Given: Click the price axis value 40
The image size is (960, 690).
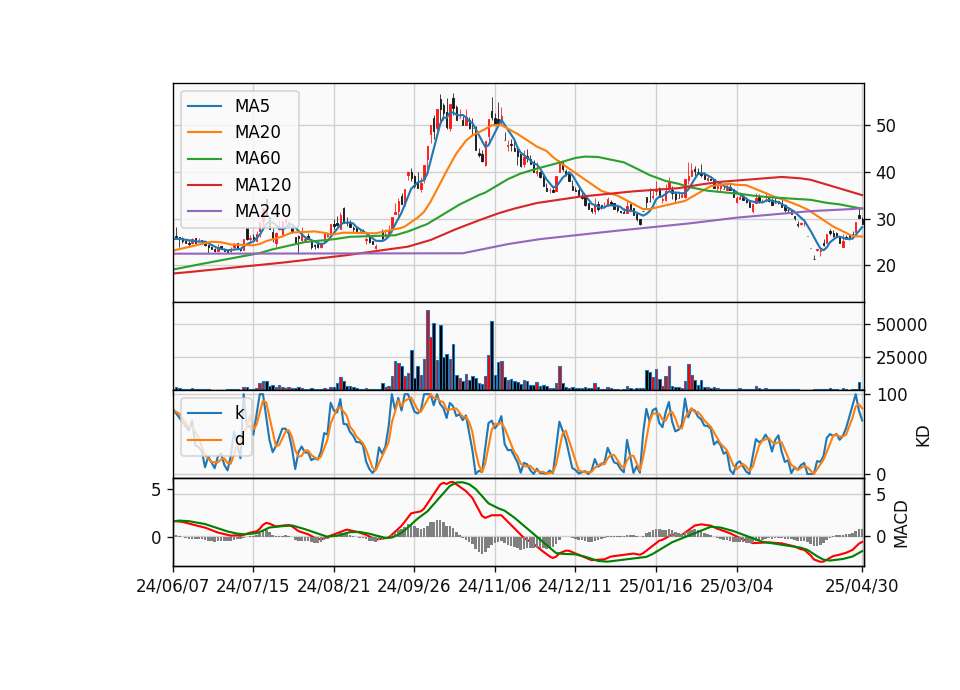Looking at the screenshot, I should (886, 173).
